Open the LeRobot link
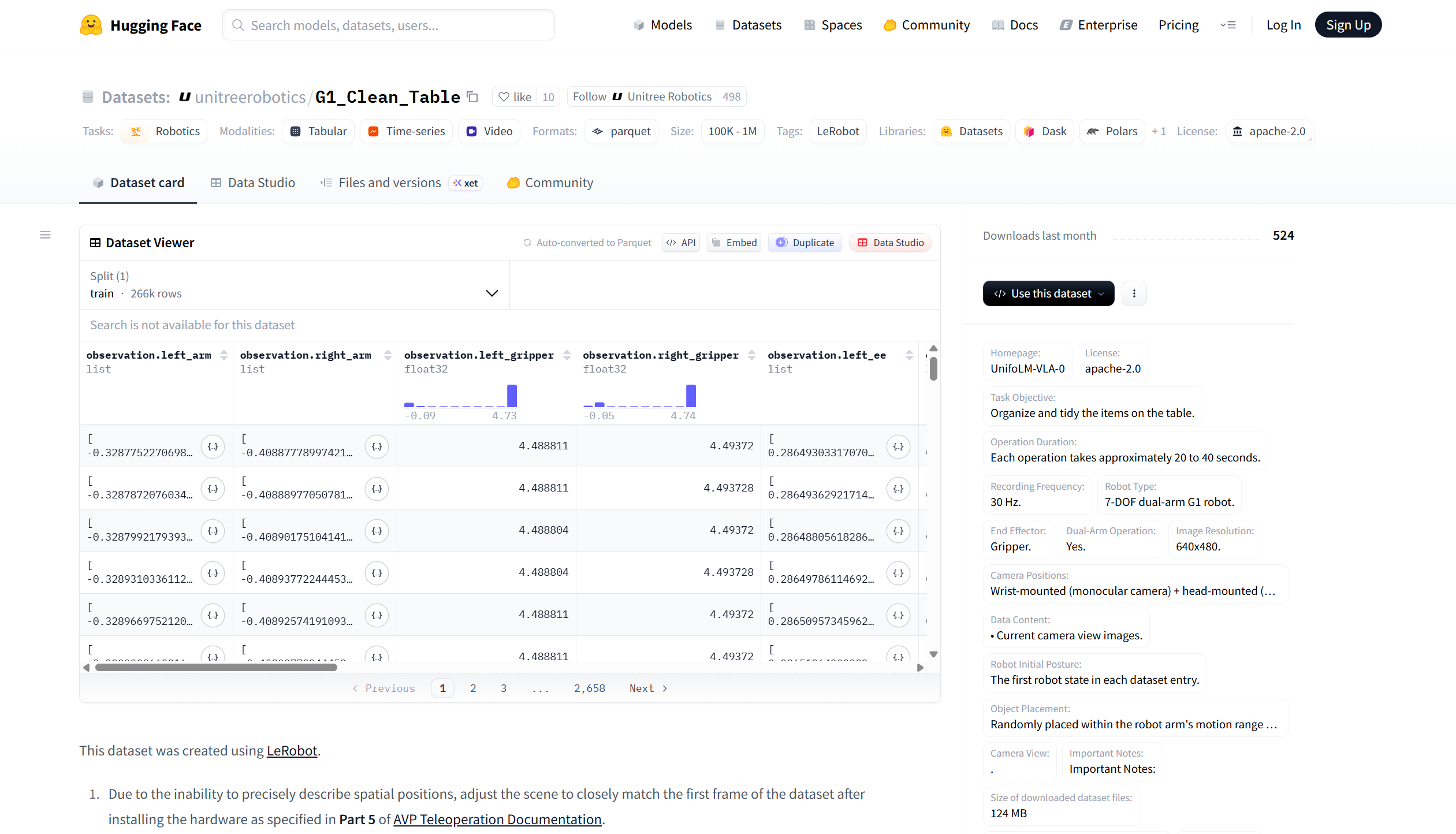This screenshot has height=834, width=1456. coord(292,751)
